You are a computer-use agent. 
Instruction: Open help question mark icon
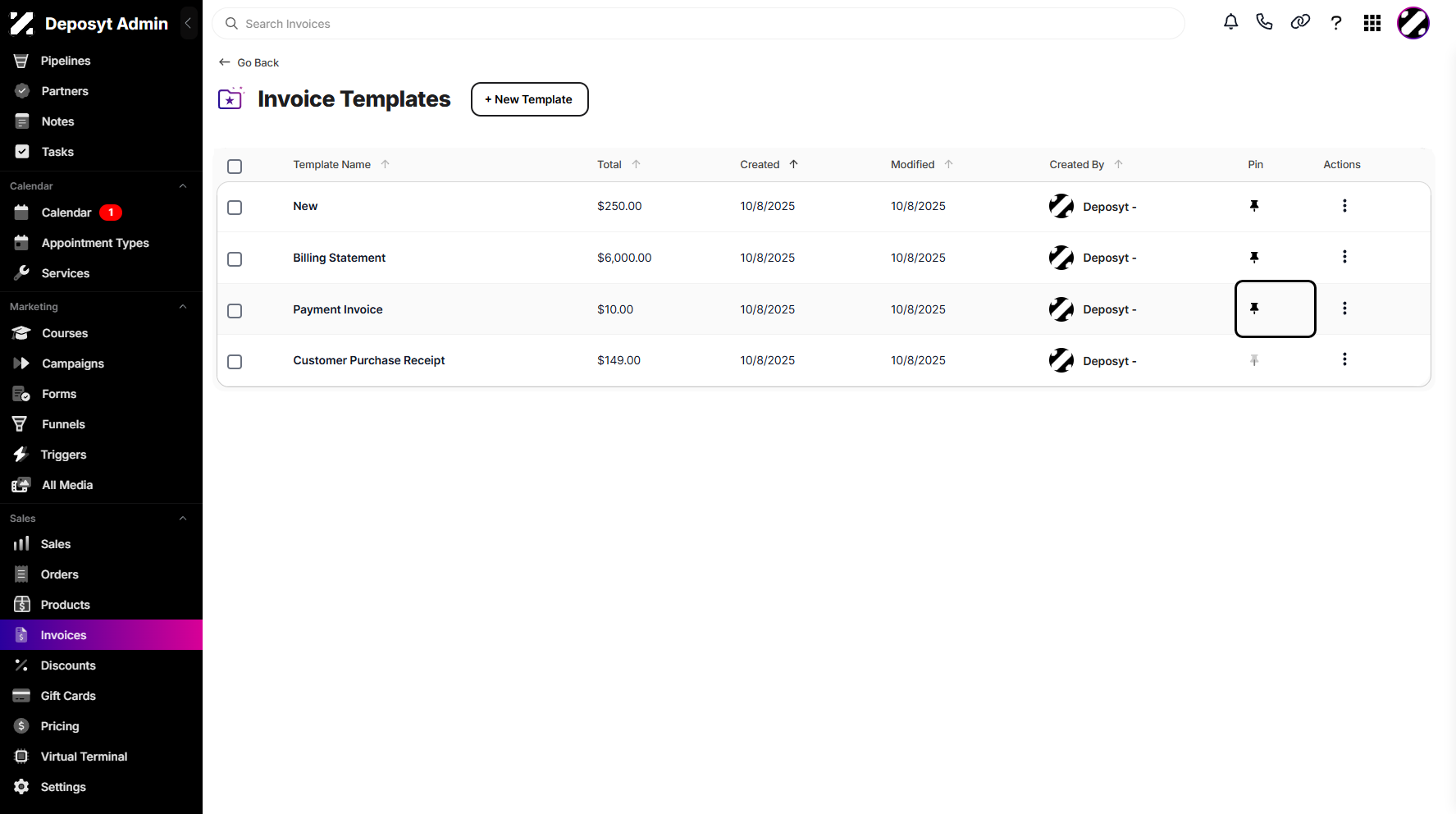tap(1336, 23)
